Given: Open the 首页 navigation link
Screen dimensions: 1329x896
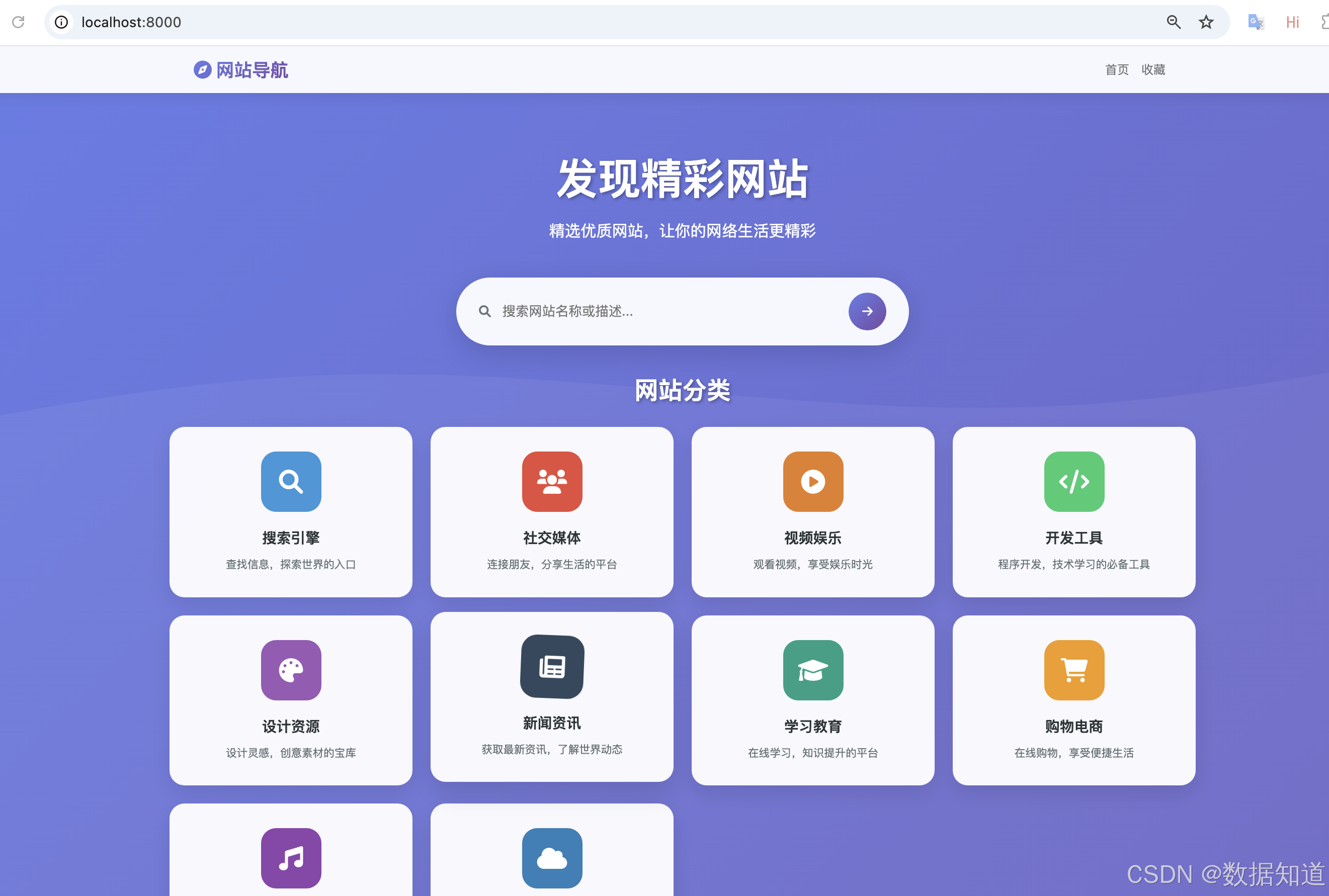Looking at the screenshot, I should tap(1116, 70).
